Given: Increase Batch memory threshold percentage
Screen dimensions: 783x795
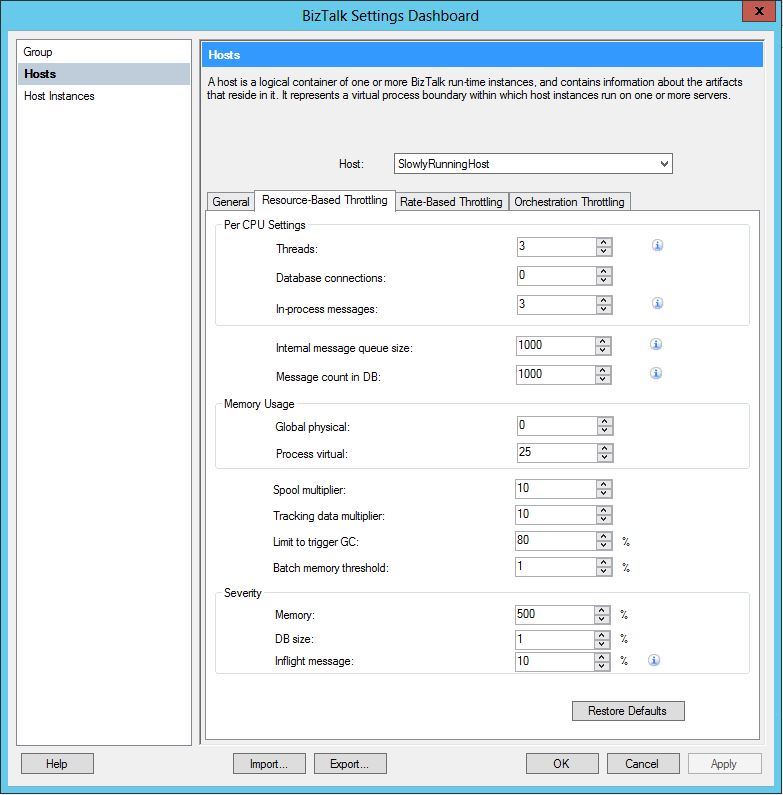Looking at the screenshot, I should [x=603, y=562].
